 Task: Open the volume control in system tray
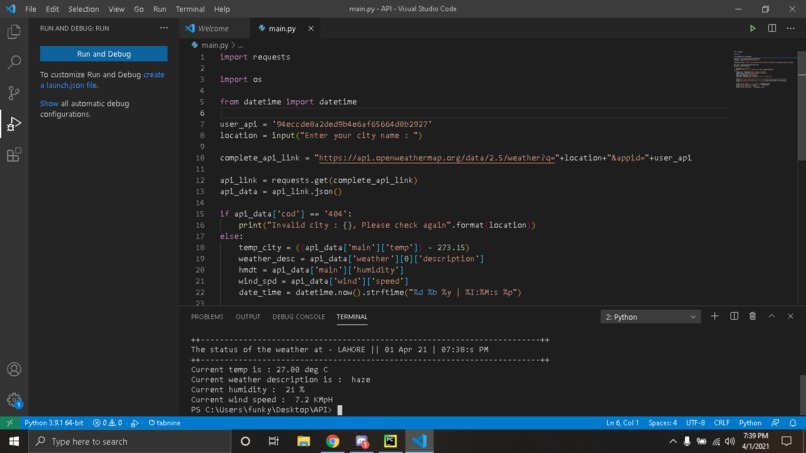coord(729,441)
